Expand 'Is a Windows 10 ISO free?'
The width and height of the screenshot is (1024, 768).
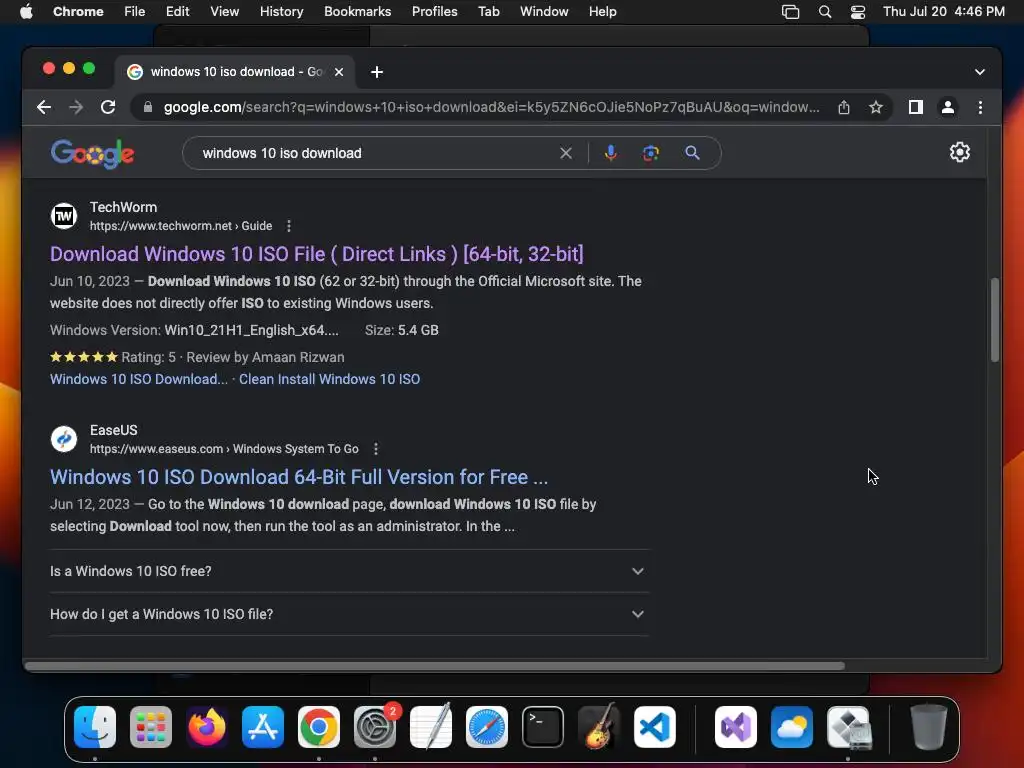(349, 571)
